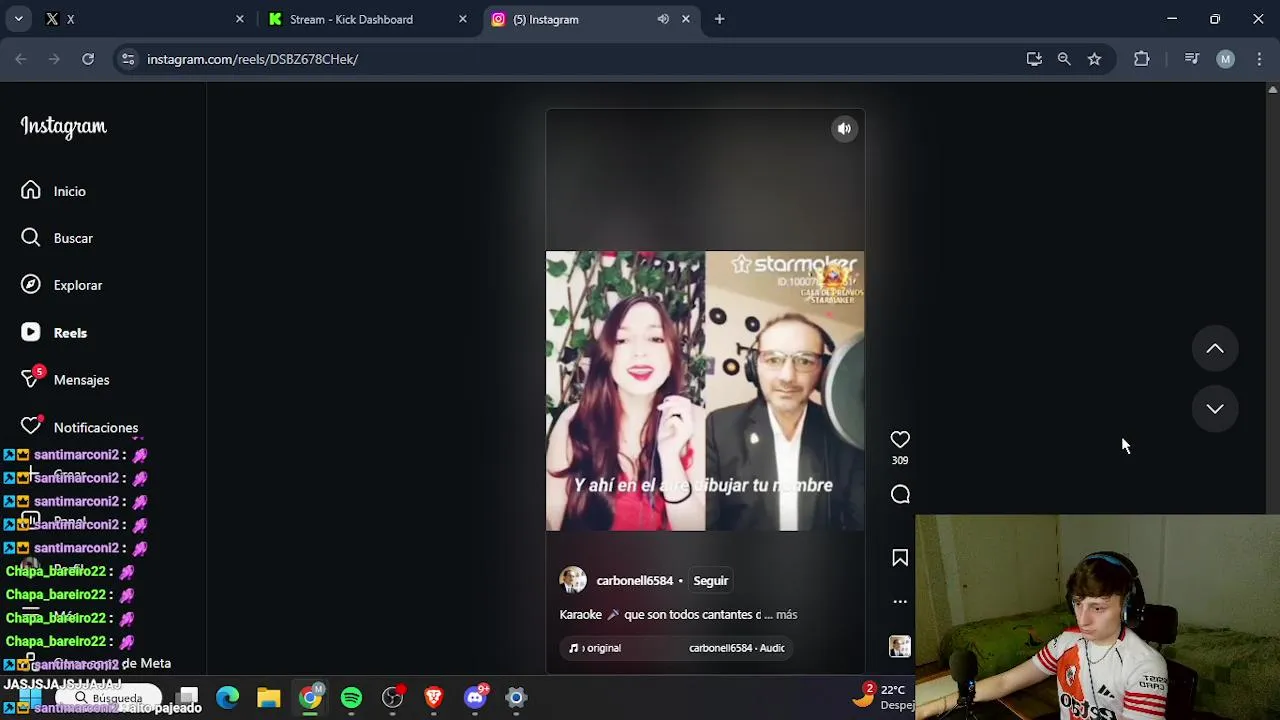
Task: Go to the previous reel
Action: (1215, 349)
